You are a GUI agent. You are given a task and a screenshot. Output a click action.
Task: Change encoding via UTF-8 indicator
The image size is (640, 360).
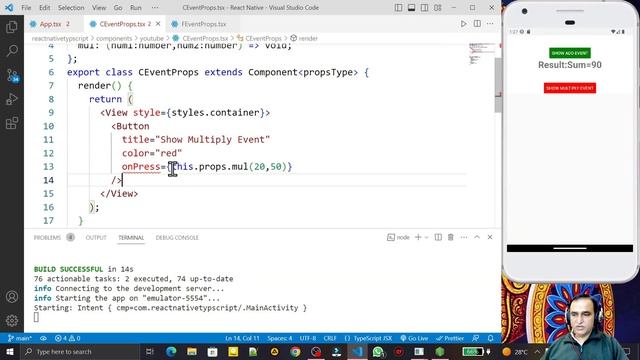308,338
